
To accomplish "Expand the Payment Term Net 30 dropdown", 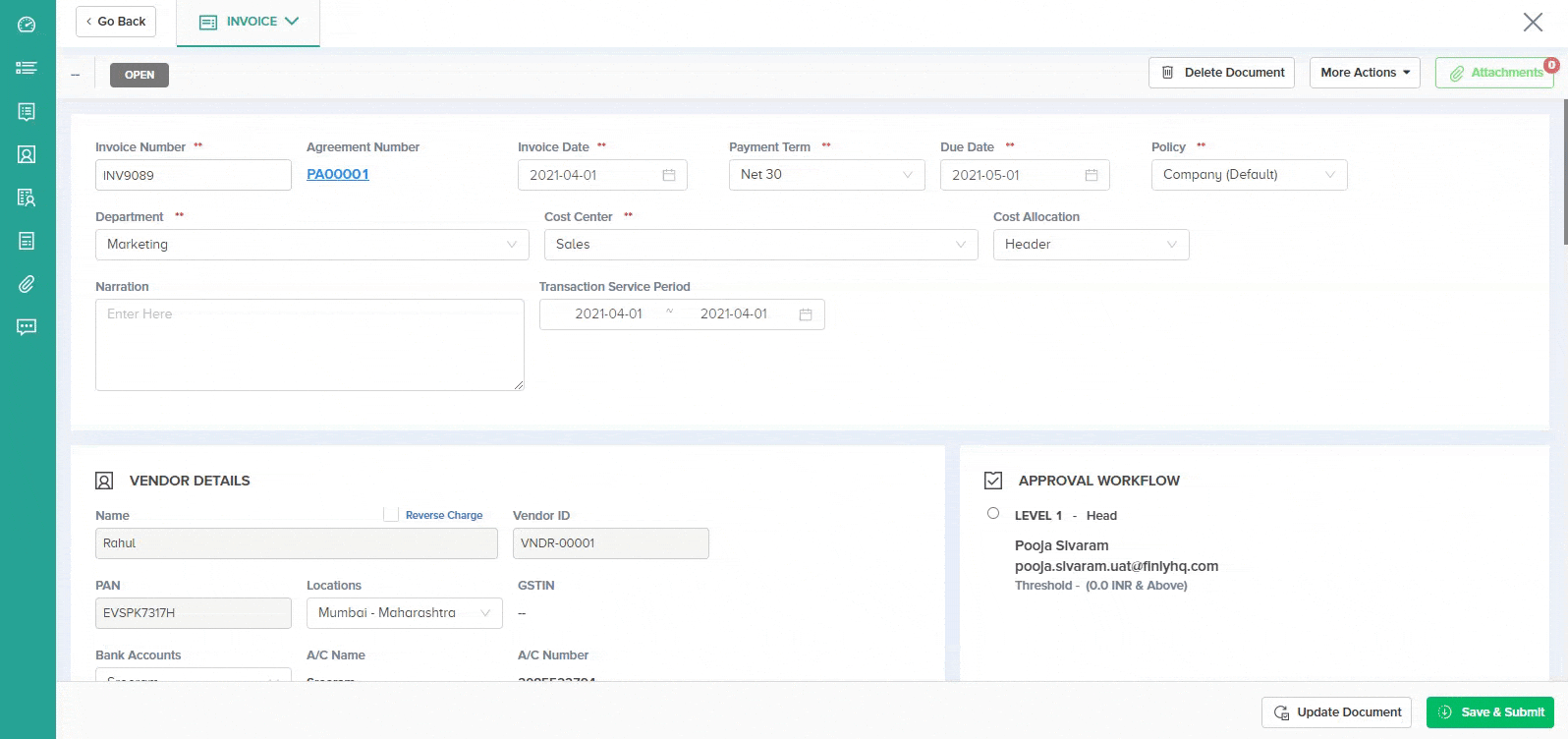I will [x=826, y=175].
